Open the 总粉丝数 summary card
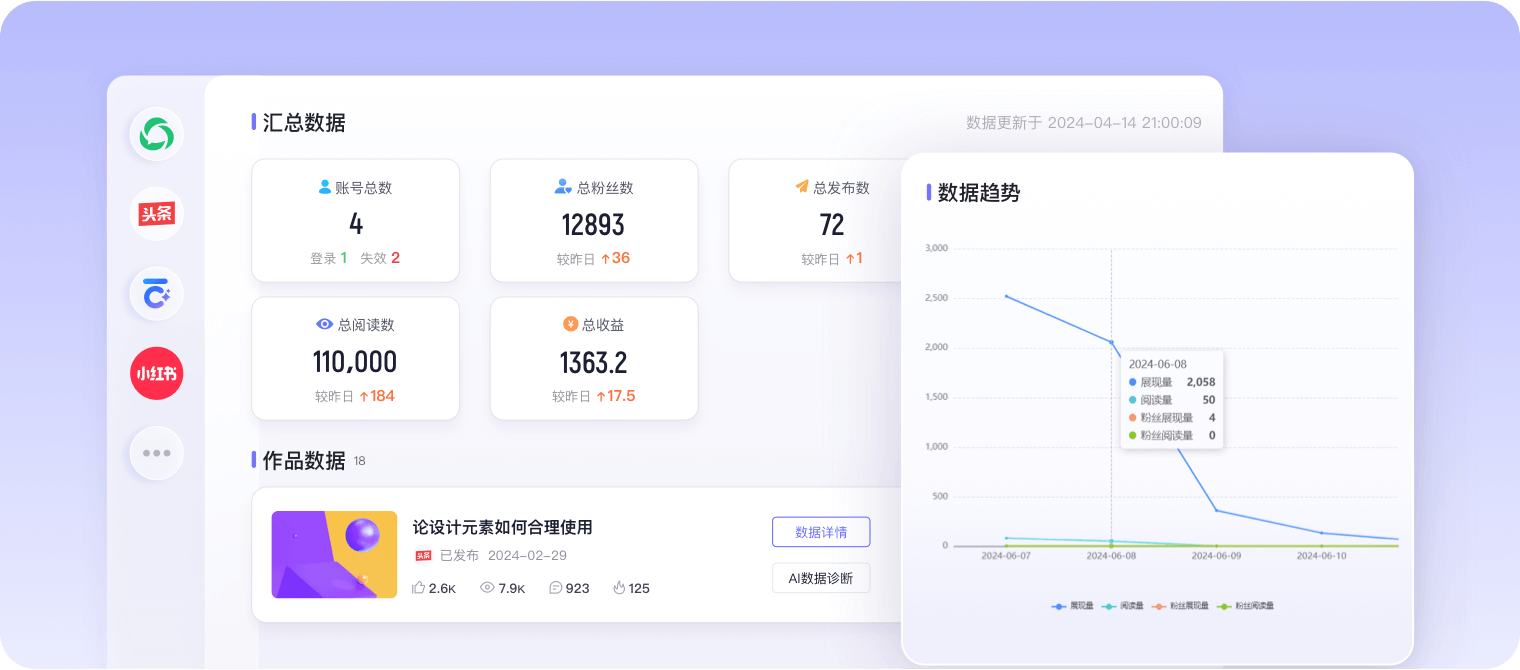Viewport: 1520px width, 670px height. (593, 221)
